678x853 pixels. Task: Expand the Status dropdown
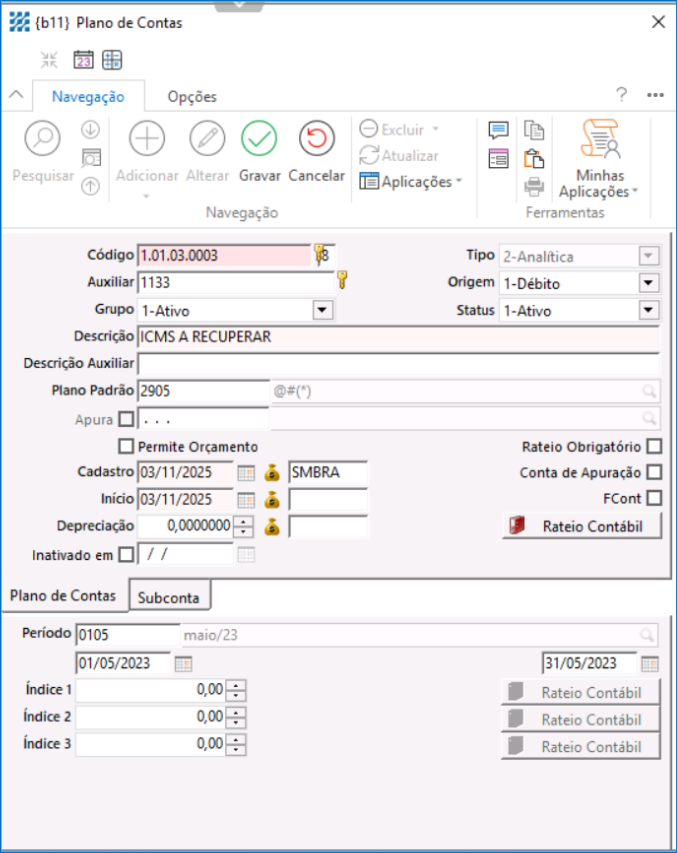[649, 310]
